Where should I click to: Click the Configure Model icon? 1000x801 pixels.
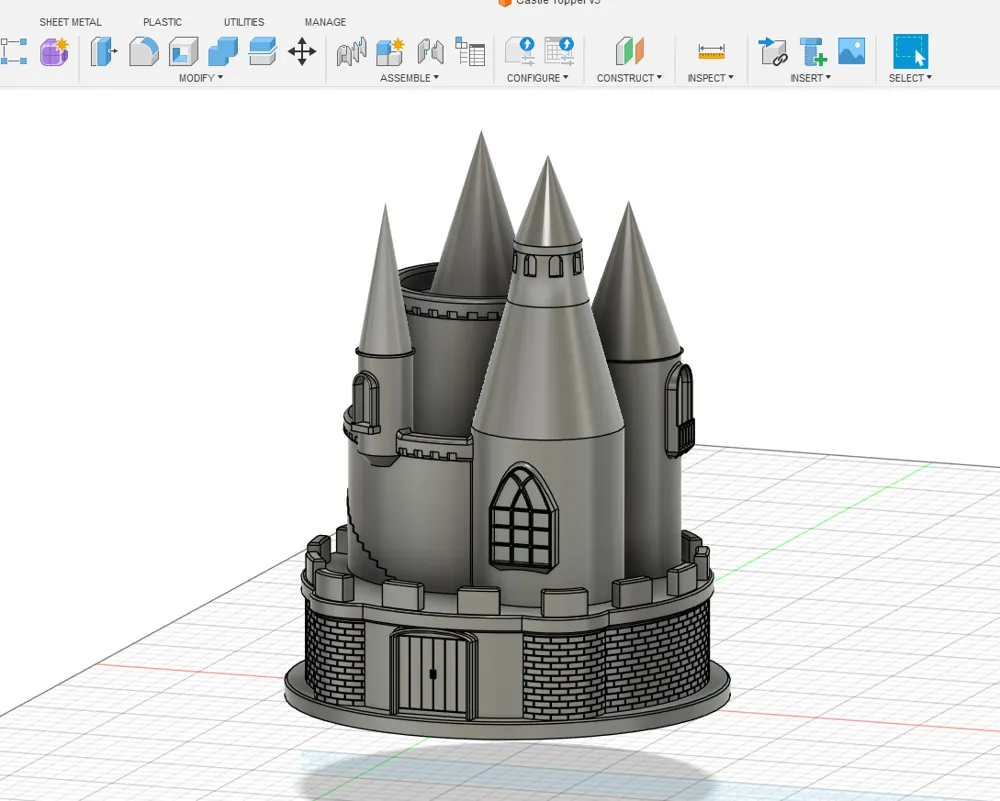pos(520,52)
